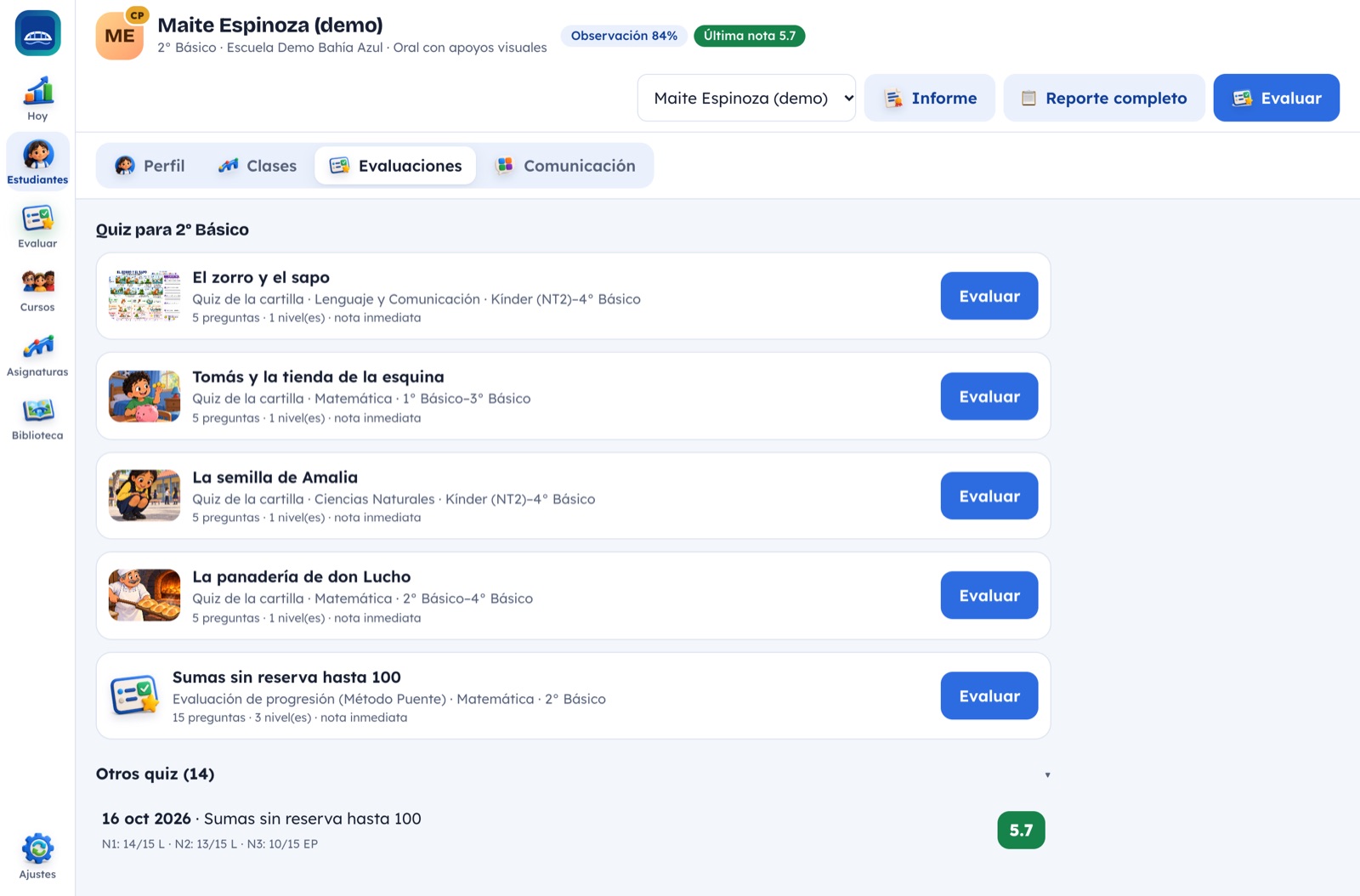Evaluate Sumas sin reserva hasta 100
The image size is (1360, 896).
point(989,695)
